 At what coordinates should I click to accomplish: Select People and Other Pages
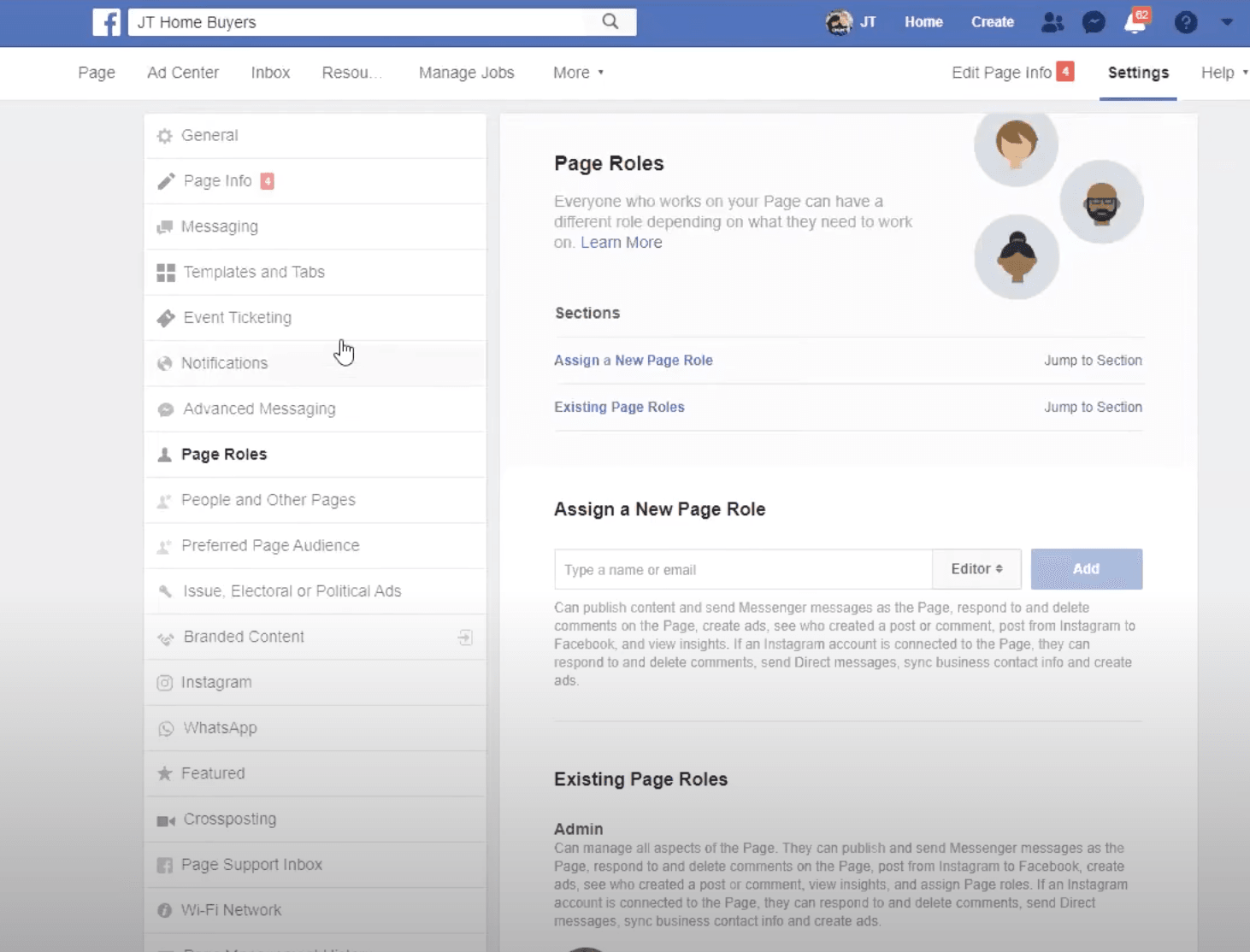315,500
